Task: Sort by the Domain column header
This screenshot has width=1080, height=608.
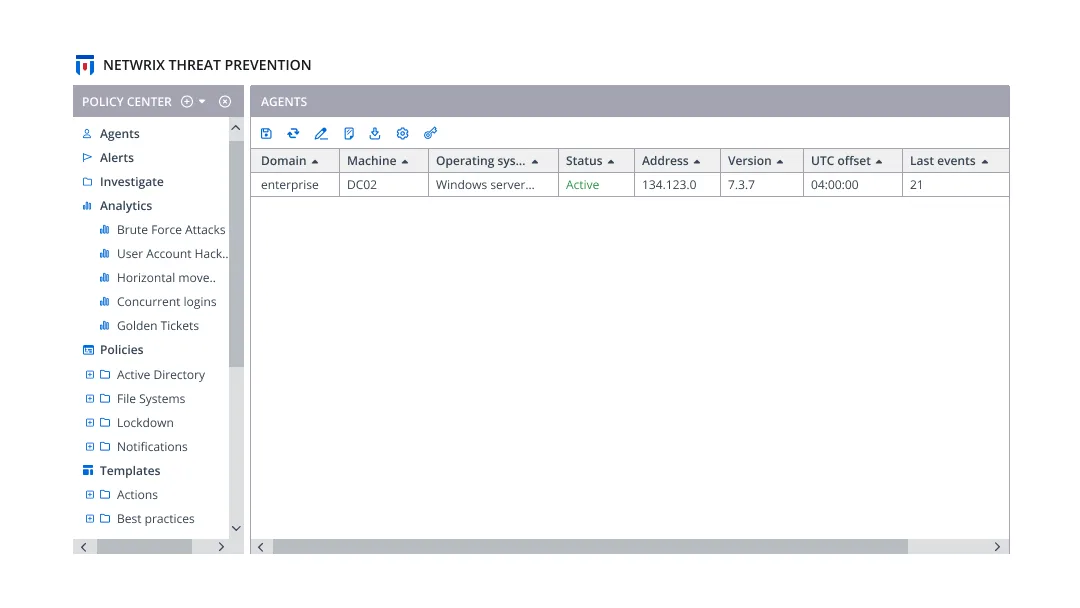Action: (x=295, y=160)
